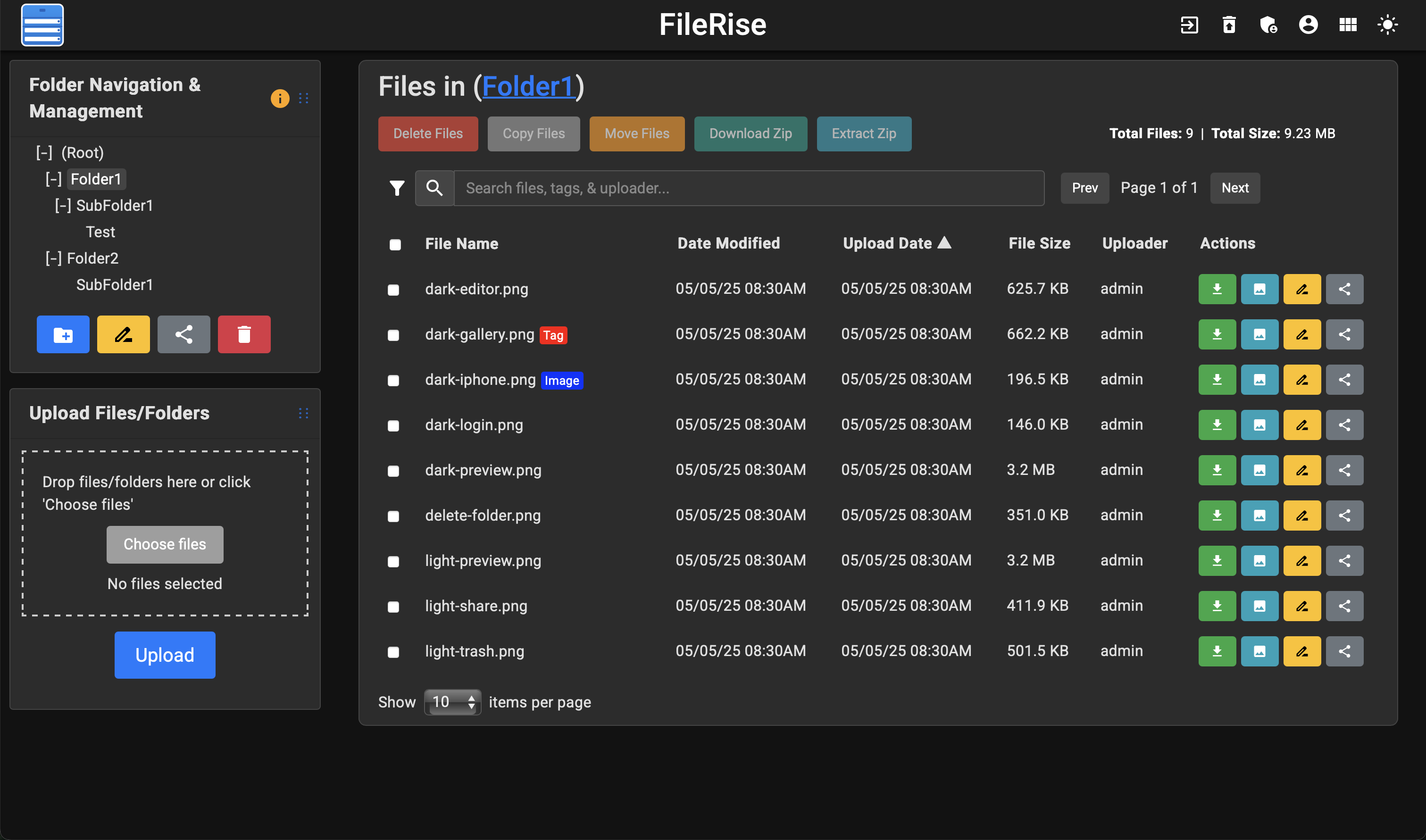
Task: Tick the checkbox for light-share.png
Action: click(393, 607)
